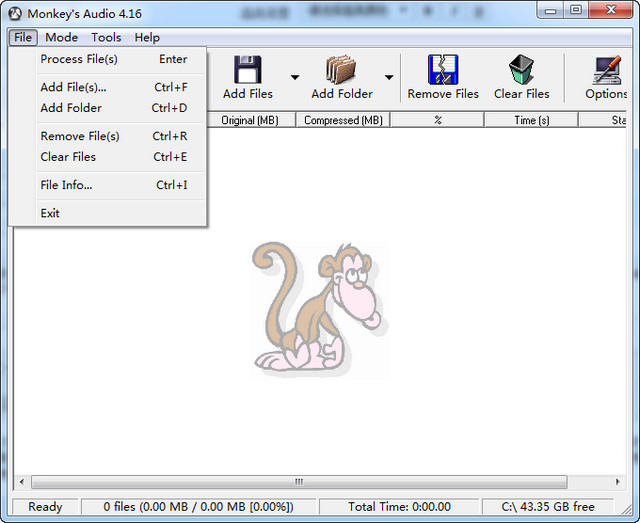This screenshot has height=523, width=640.
Task: Close the open File menu
Action: (23, 38)
